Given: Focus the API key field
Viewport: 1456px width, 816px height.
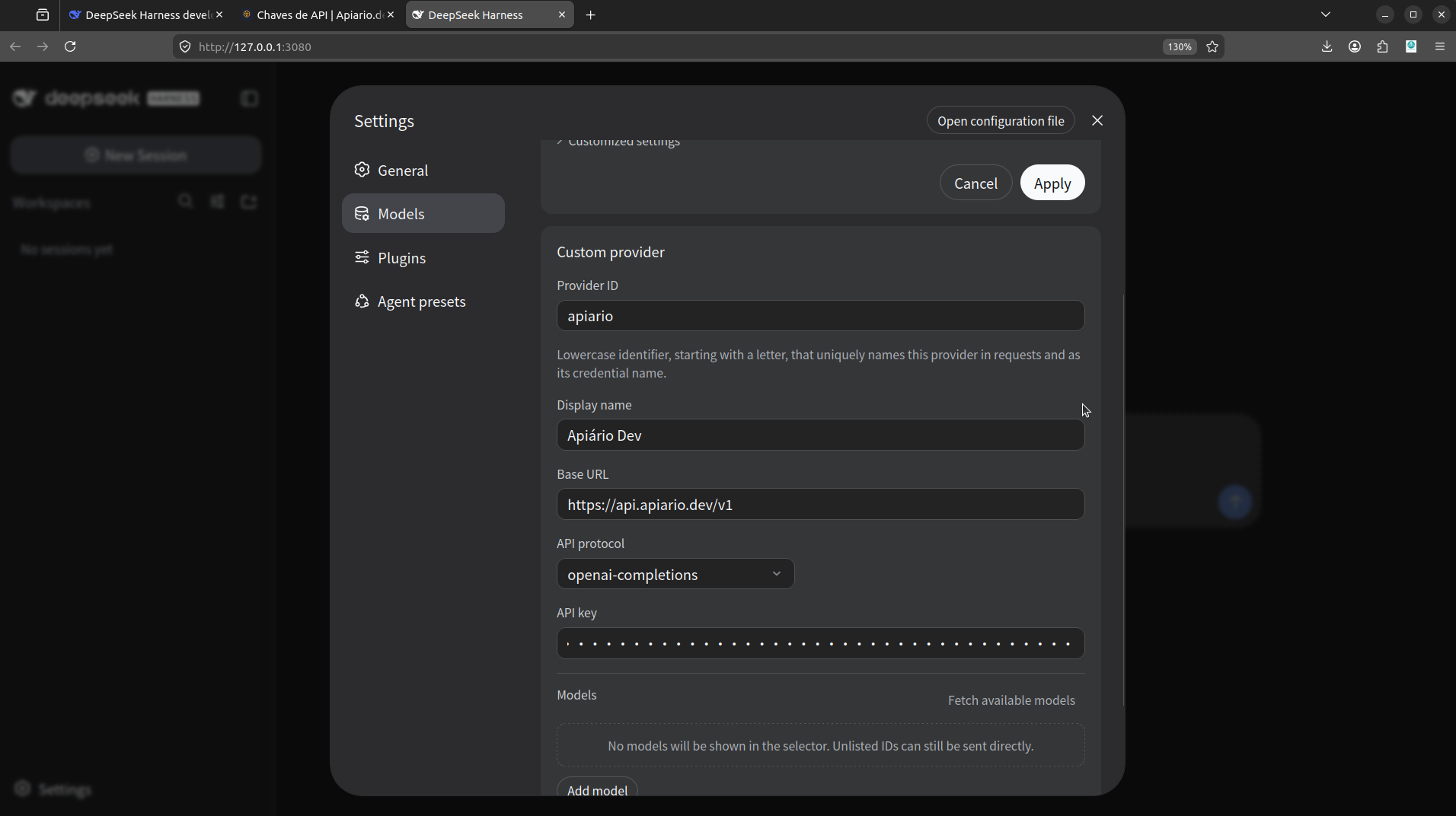Looking at the screenshot, I should (820, 644).
